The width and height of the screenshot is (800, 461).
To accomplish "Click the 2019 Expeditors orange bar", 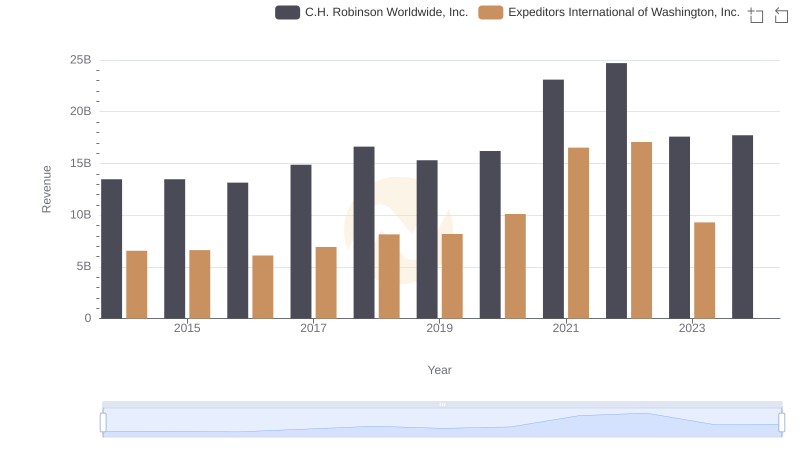I will (x=452, y=276).
